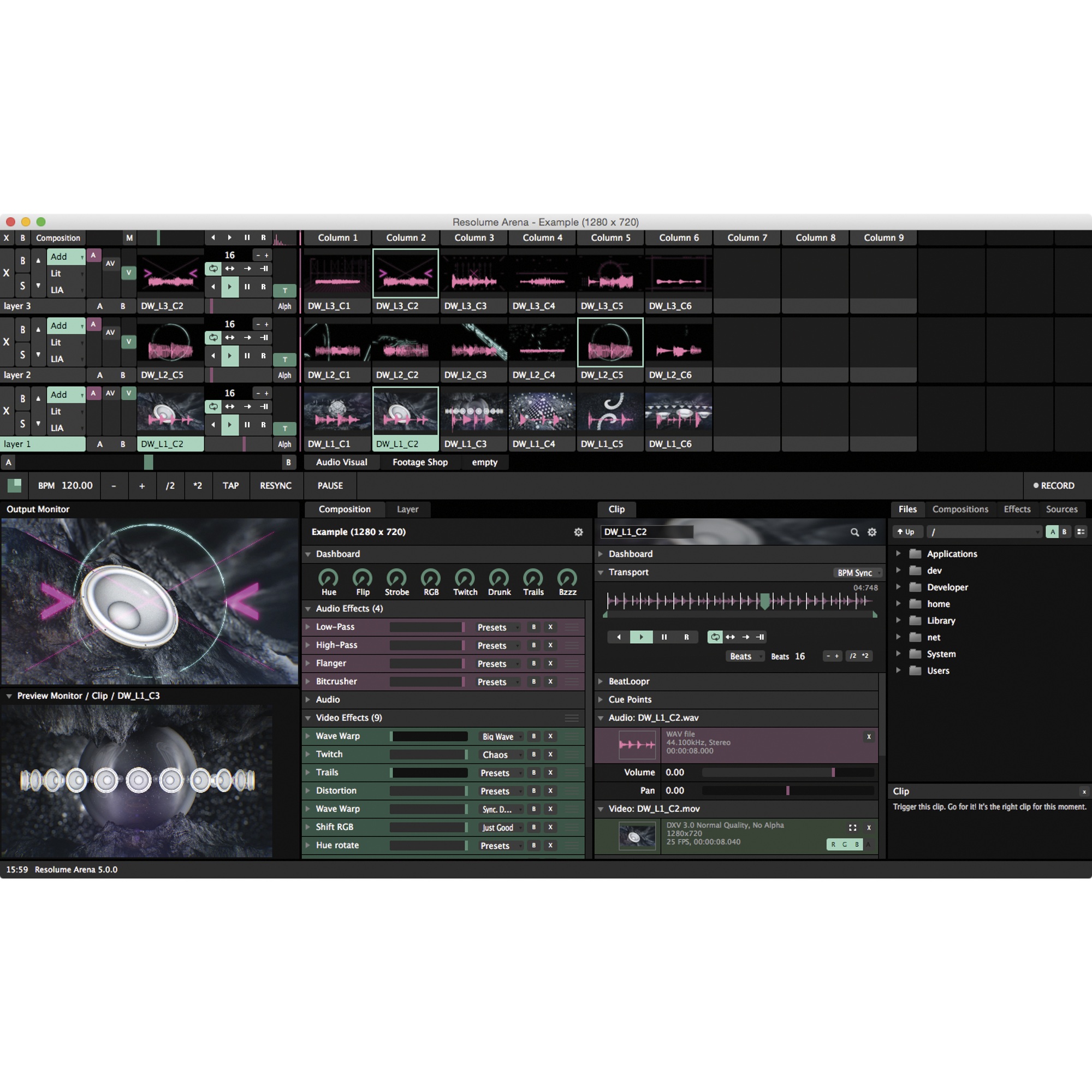Open the Add blend mode dropdown on layer 3
1092x1092 pixels.
(x=66, y=257)
